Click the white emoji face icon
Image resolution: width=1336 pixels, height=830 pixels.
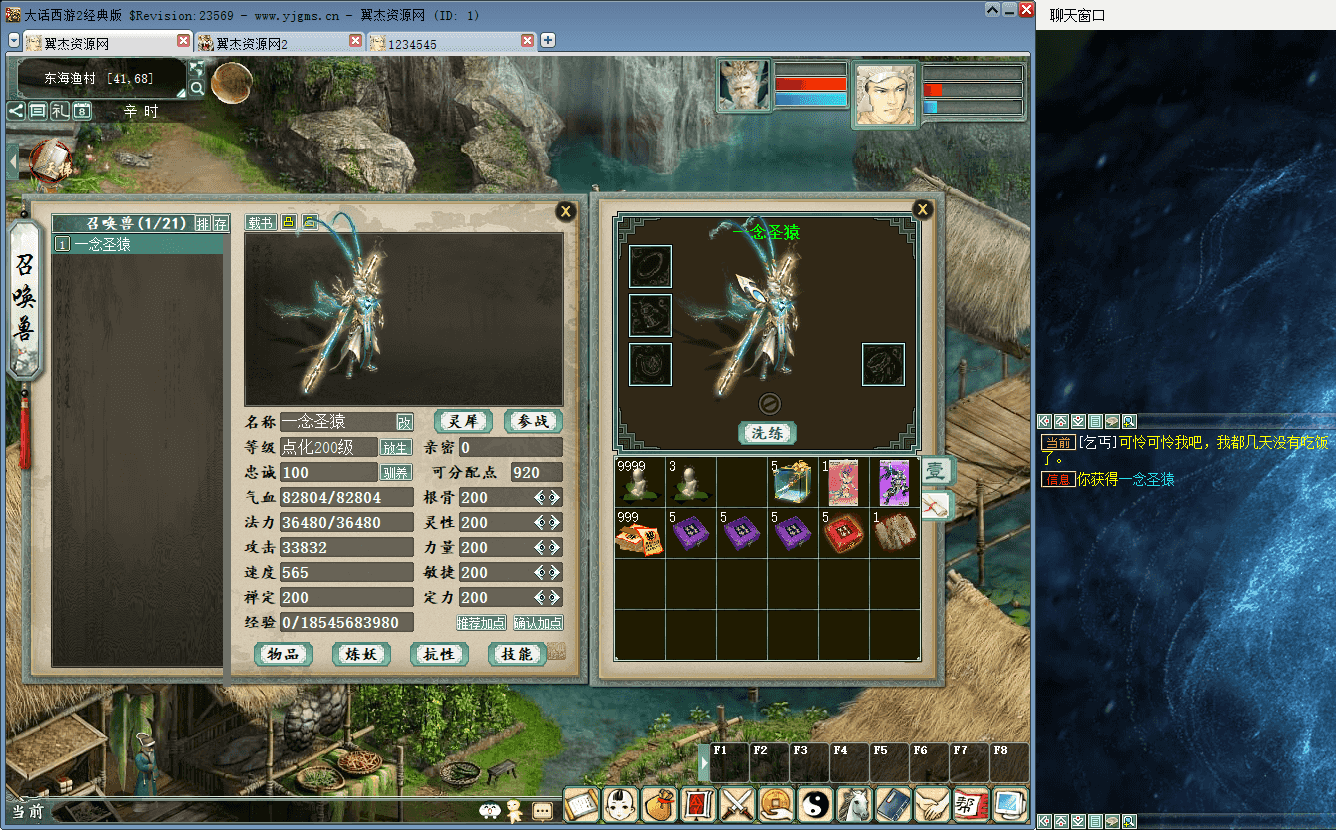click(x=490, y=810)
